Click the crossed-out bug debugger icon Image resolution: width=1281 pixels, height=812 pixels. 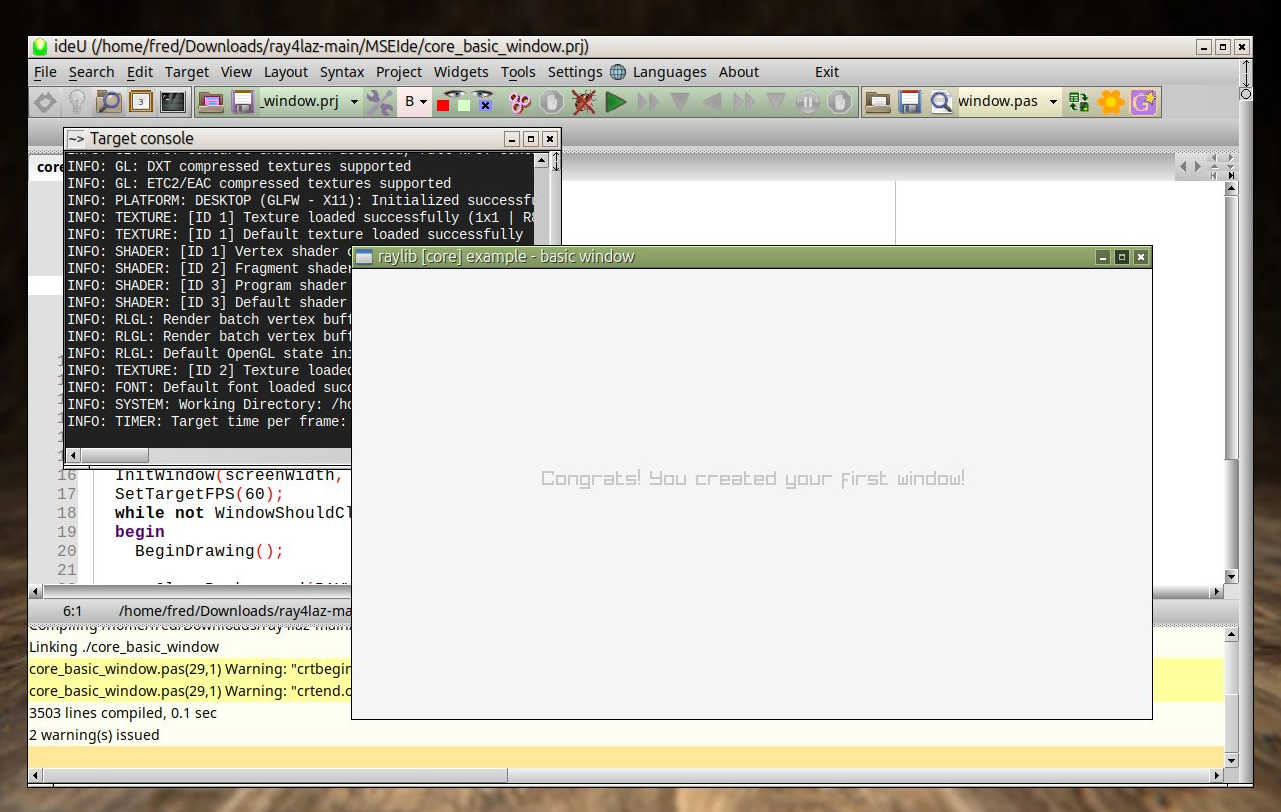pyautogui.click(x=584, y=102)
